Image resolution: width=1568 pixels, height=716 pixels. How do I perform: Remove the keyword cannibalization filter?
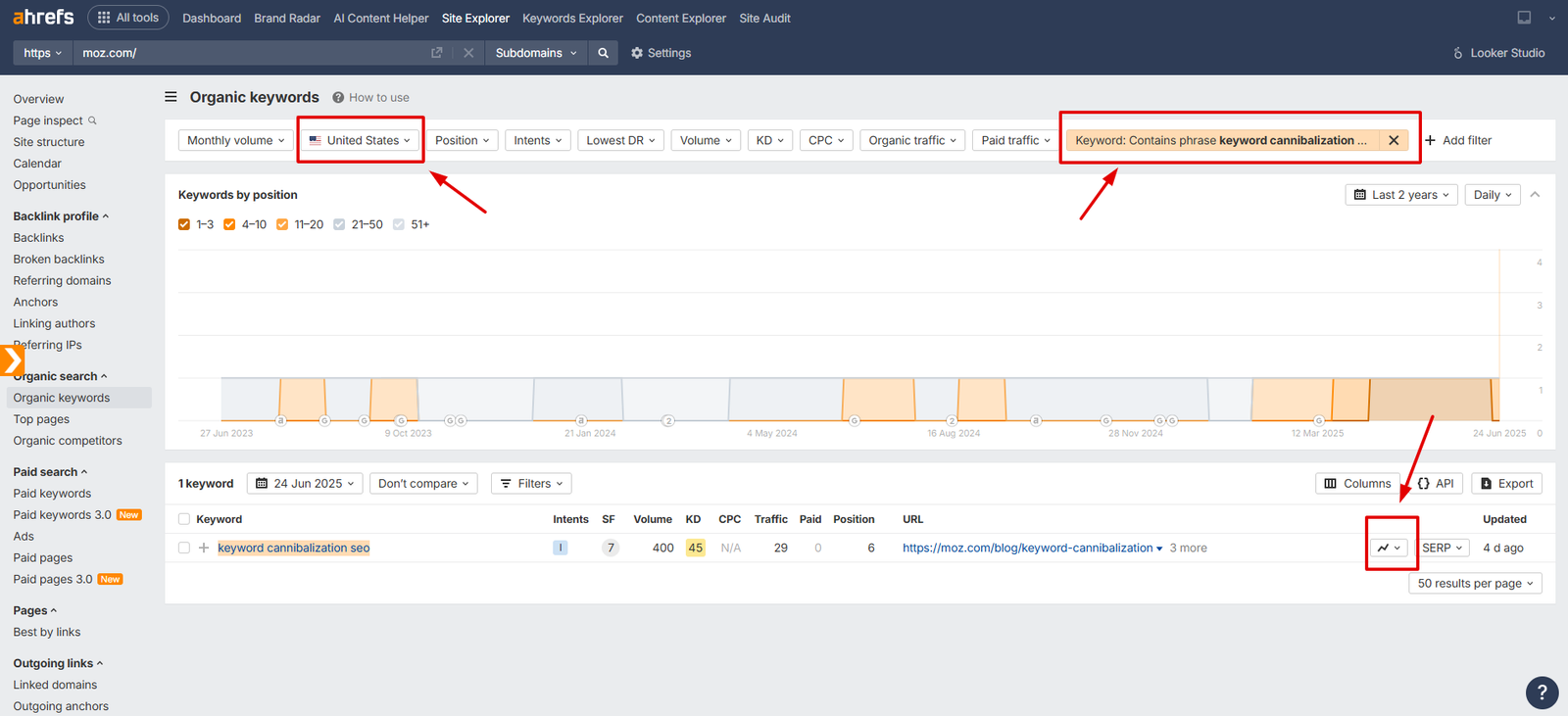[x=1394, y=140]
